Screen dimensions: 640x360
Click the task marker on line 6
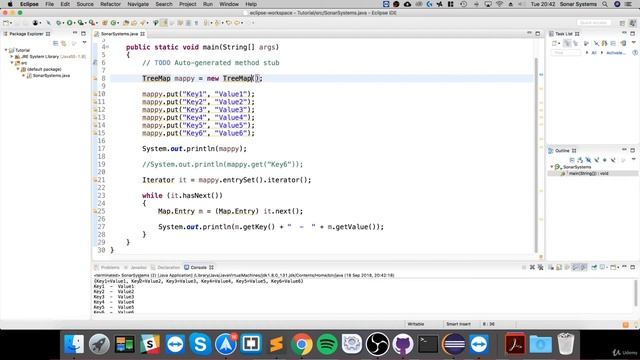pos(95,62)
